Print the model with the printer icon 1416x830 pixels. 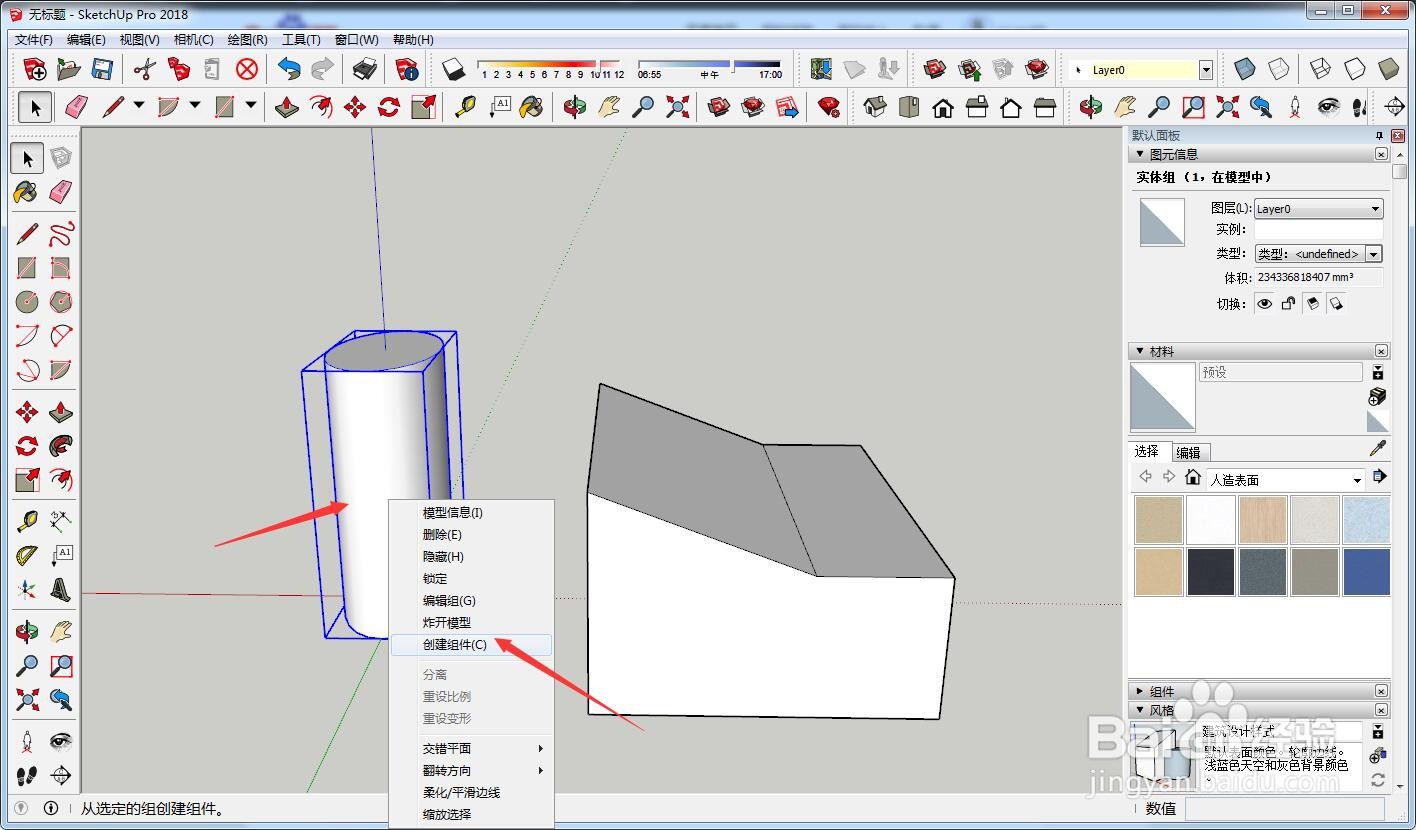click(x=365, y=69)
